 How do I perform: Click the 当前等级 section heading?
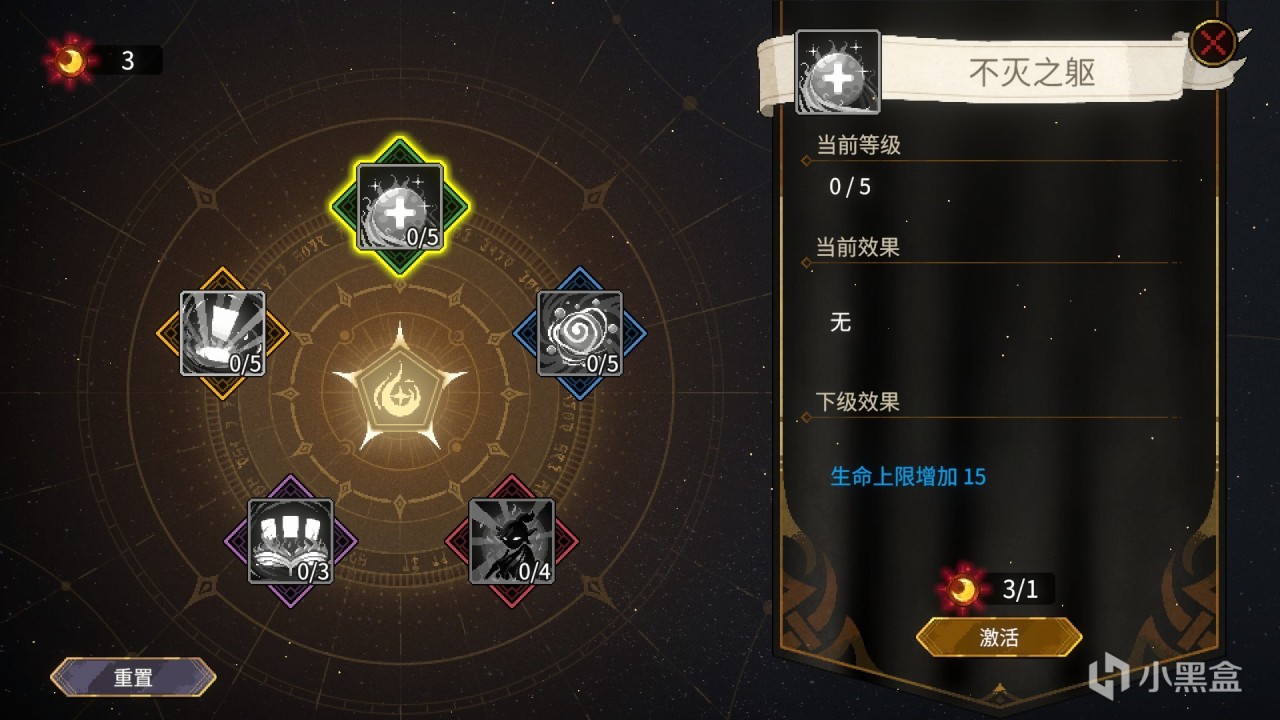pyautogui.click(x=858, y=145)
